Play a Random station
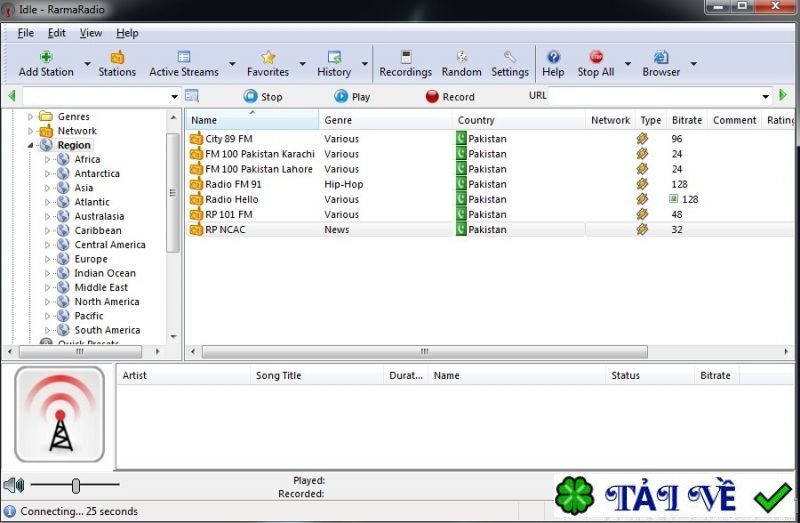 pyautogui.click(x=462, y=64)
